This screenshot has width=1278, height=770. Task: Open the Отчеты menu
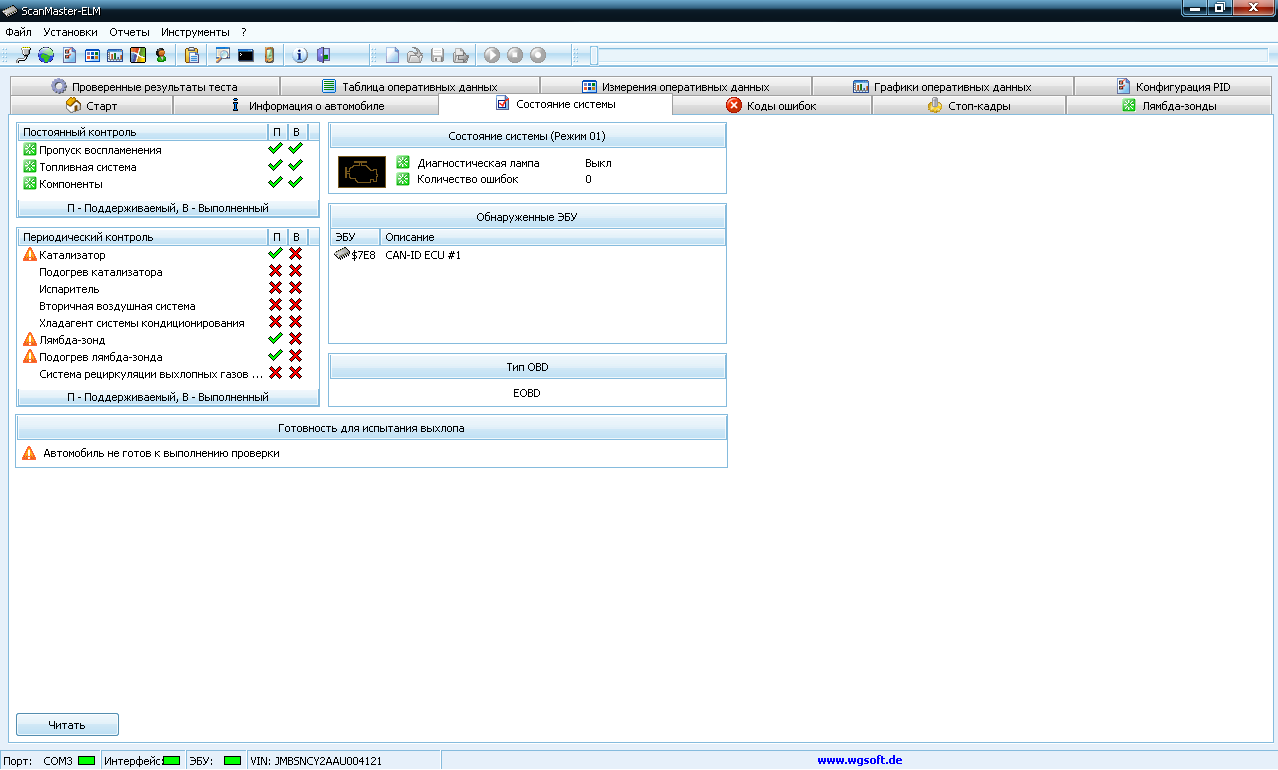(129, 32)
